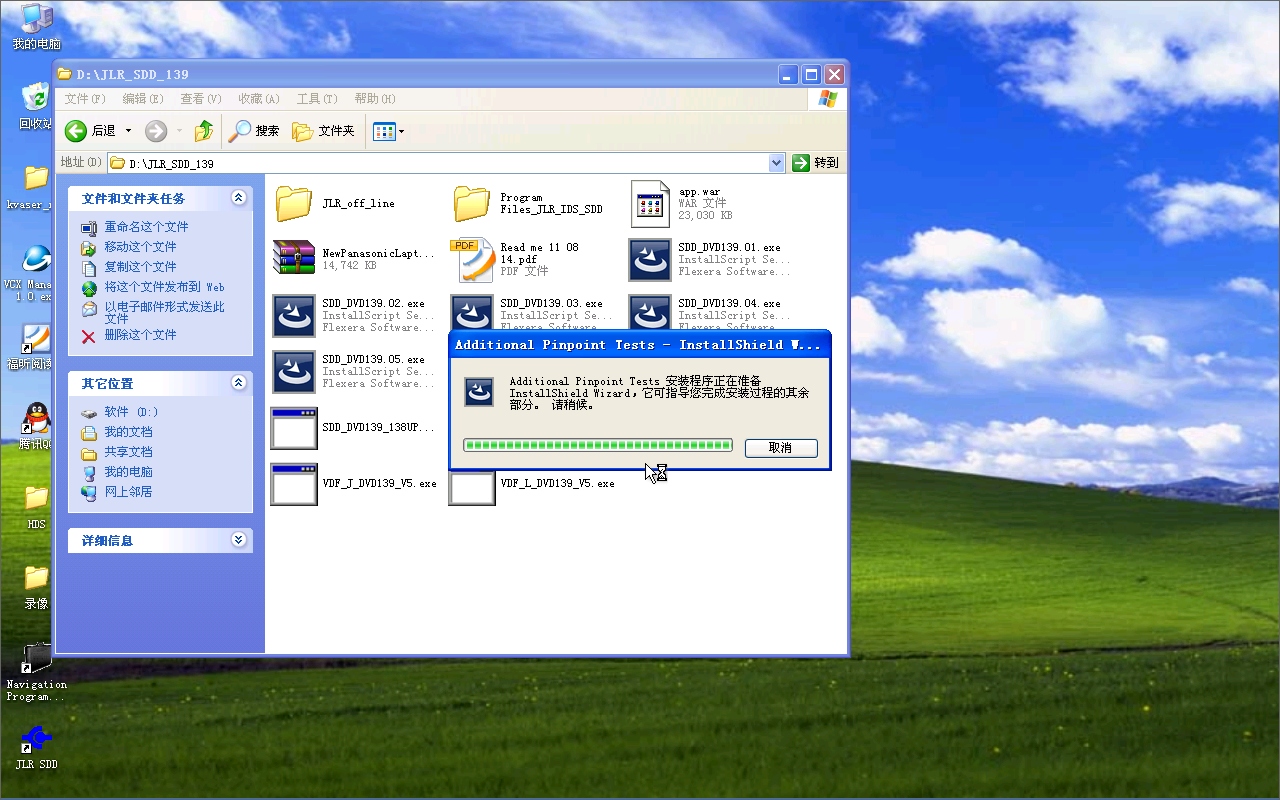Viewport: 1280px width, 800px height.
Task: Select the VDF_L_DVD139_V5.exe icon
Action: [x=472, y=488]
